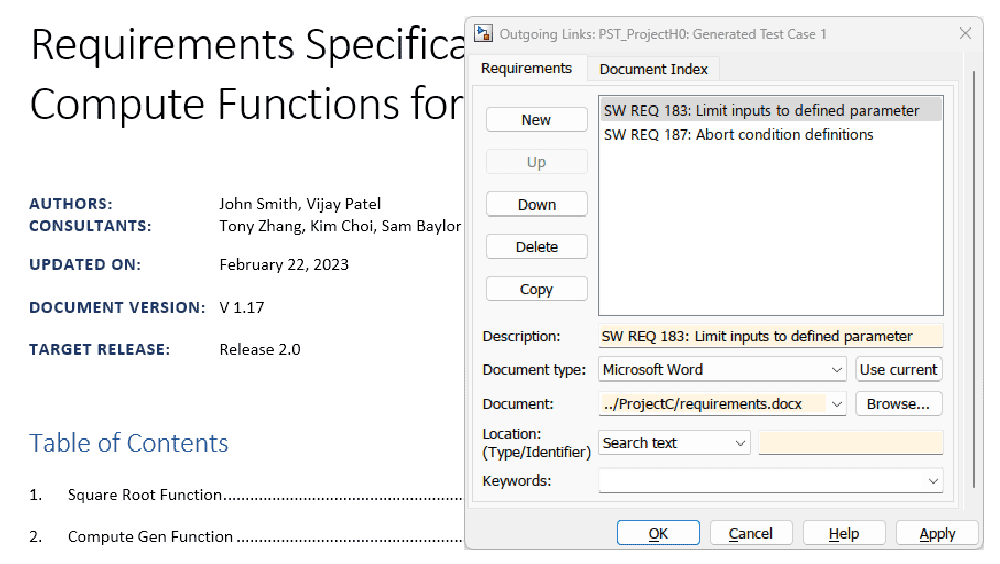1000x564 pixels.
Task: Confirm with the OK button
Action: click(658, 534)
